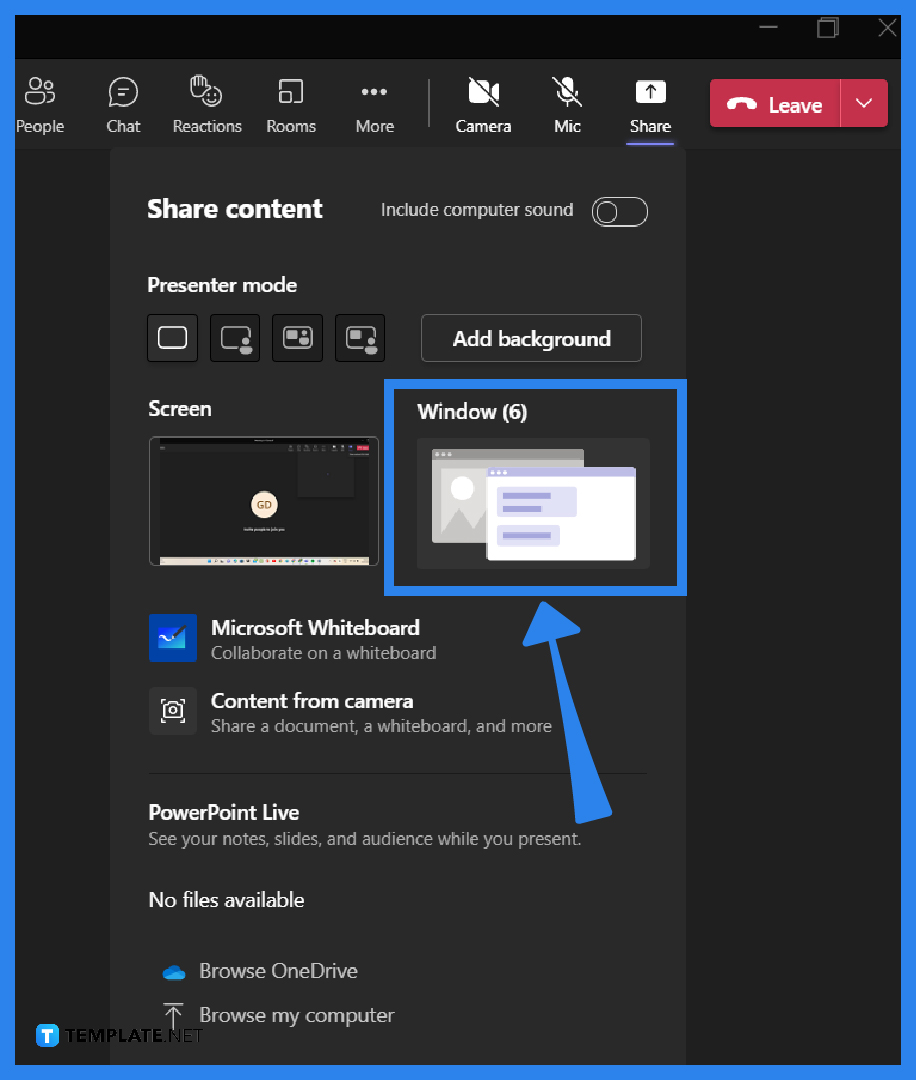Open the More actions menu

(x=374, y=103)
